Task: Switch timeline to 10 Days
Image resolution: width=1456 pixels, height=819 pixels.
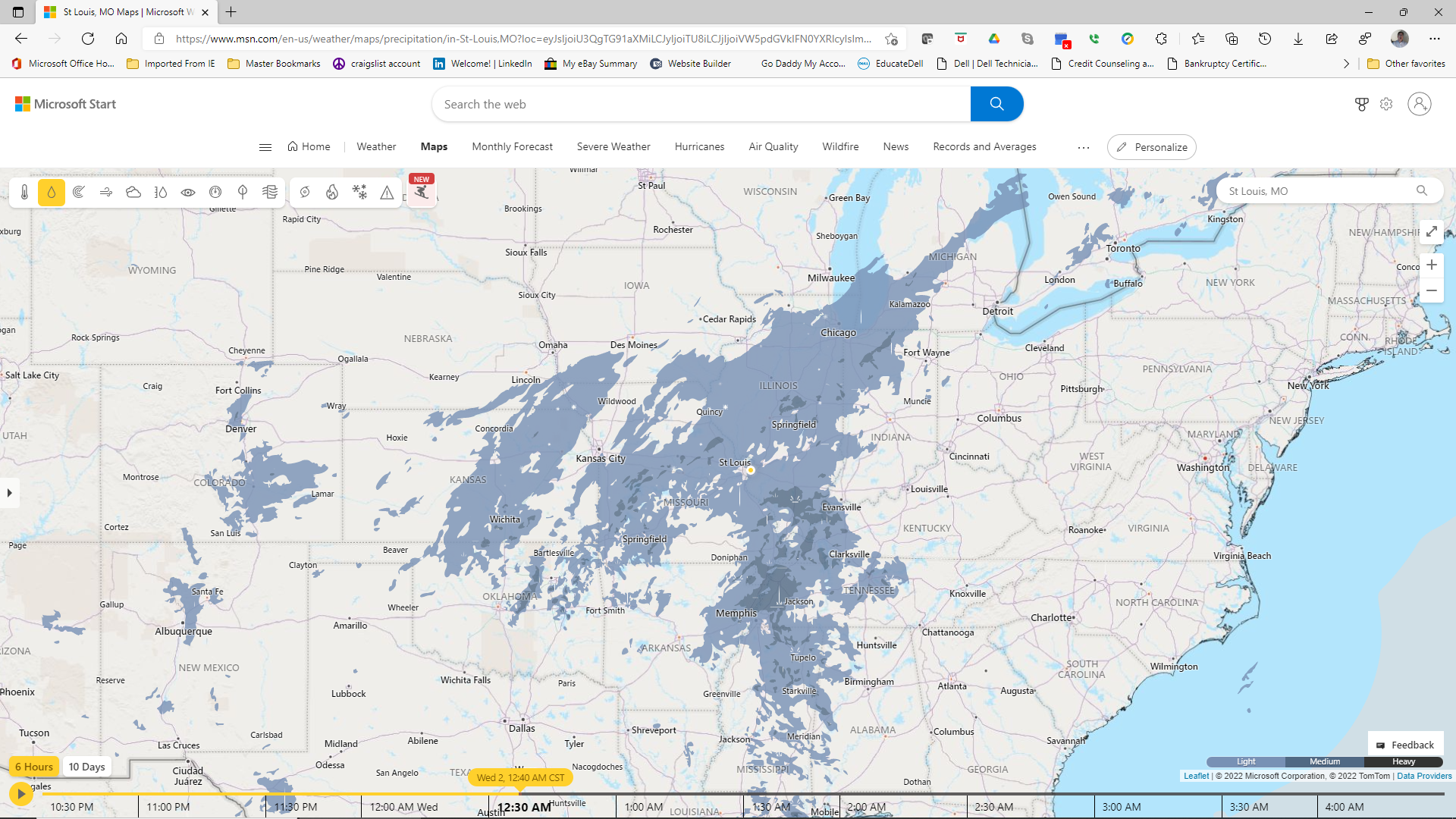Action: click(x=87, y=767)
